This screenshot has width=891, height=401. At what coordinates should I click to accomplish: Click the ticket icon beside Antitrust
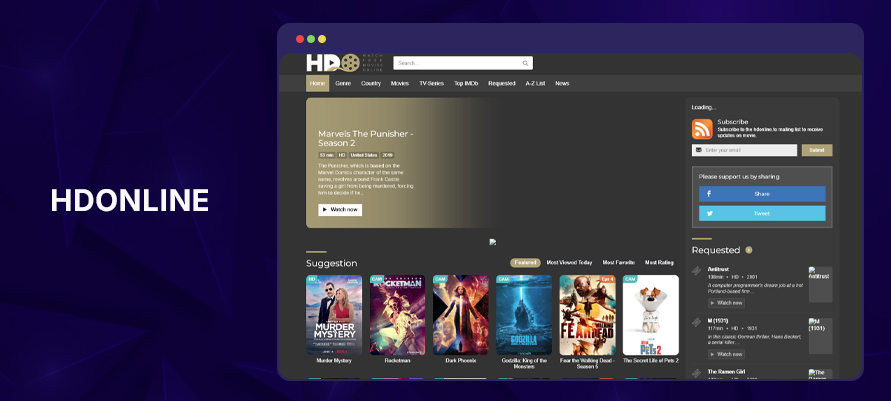(697, 271)
